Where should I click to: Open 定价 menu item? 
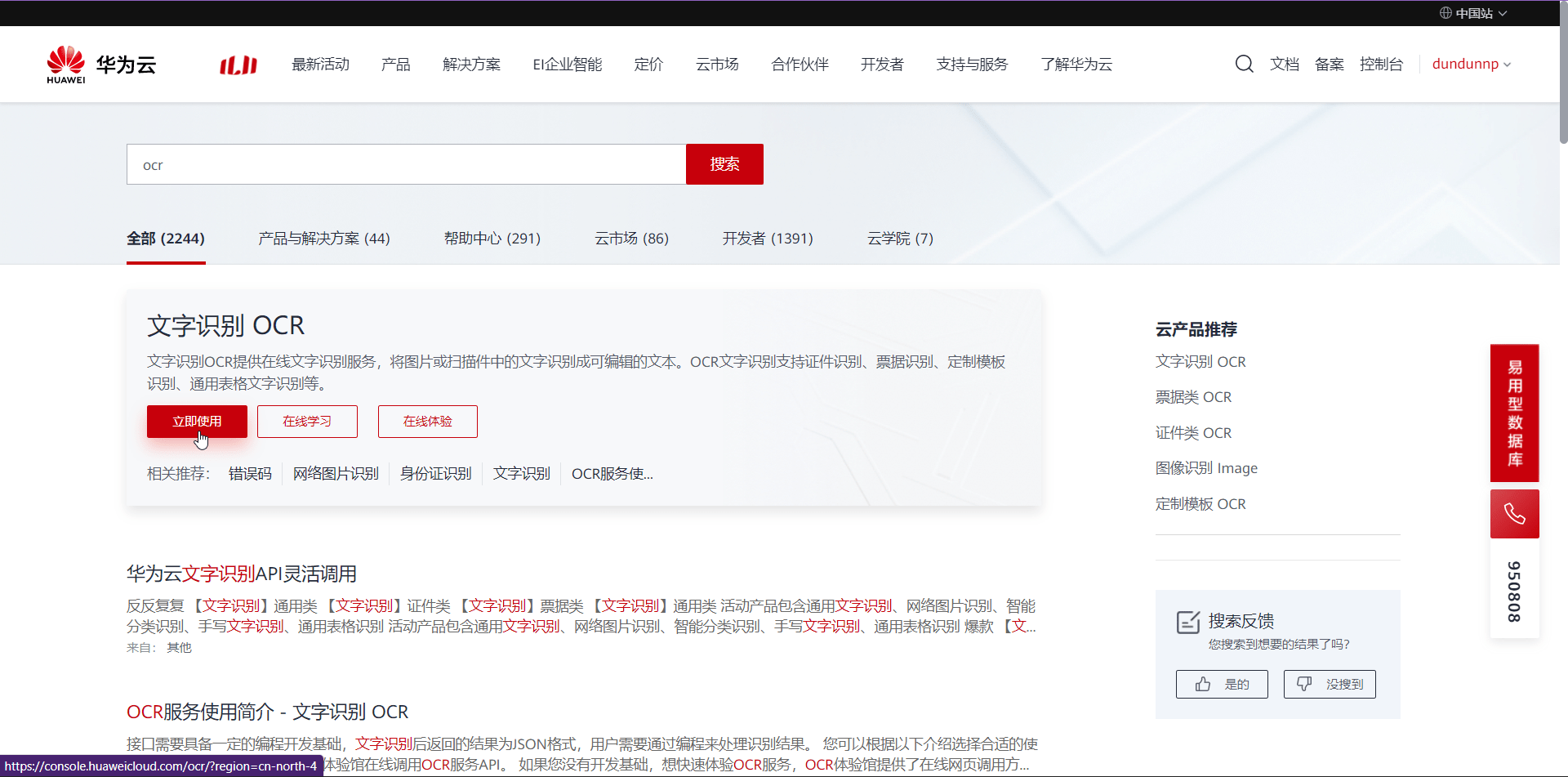pyautogui.click(x=649, y=64)
